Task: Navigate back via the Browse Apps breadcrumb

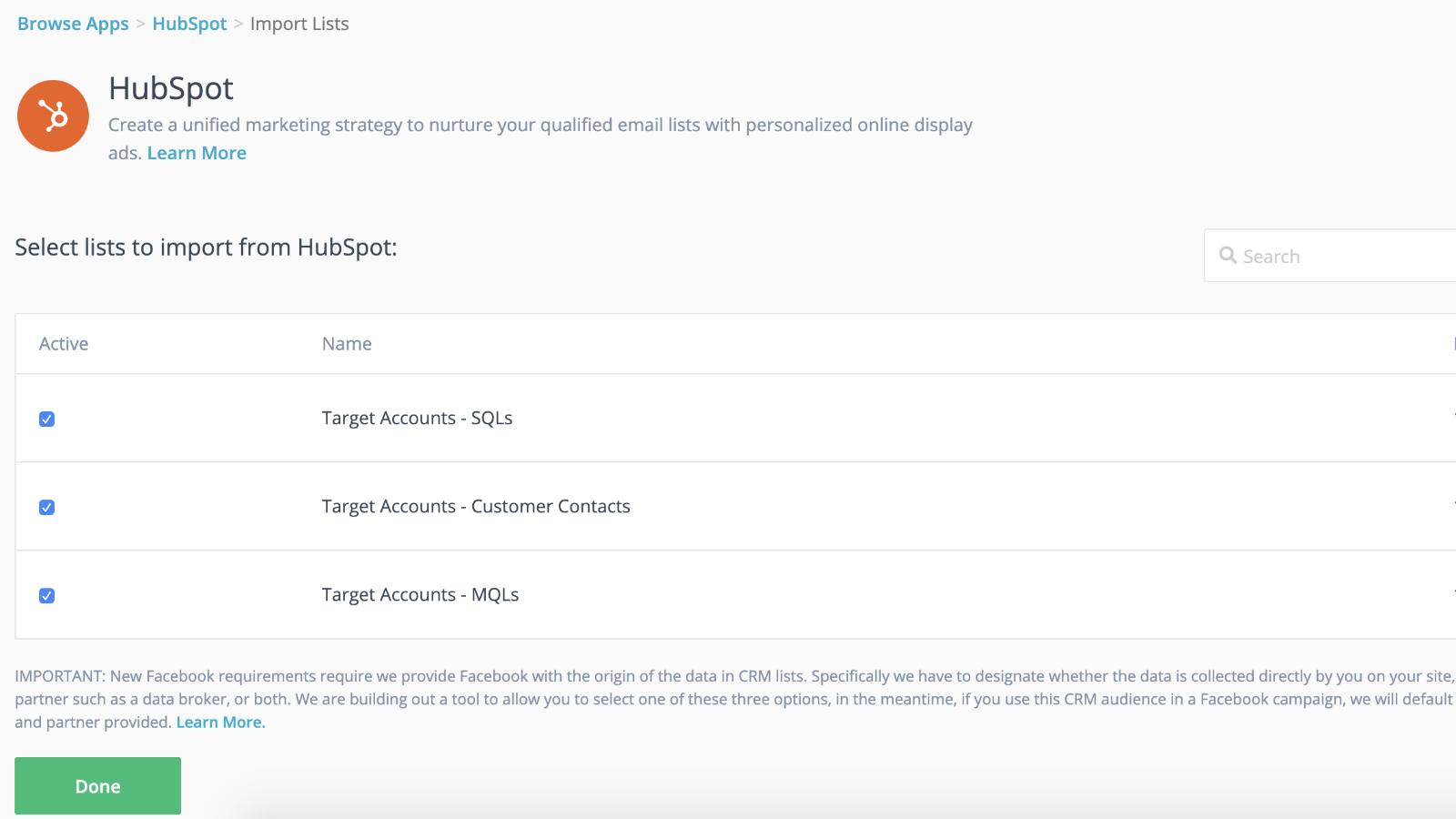Action: click(x=72, y=24)
